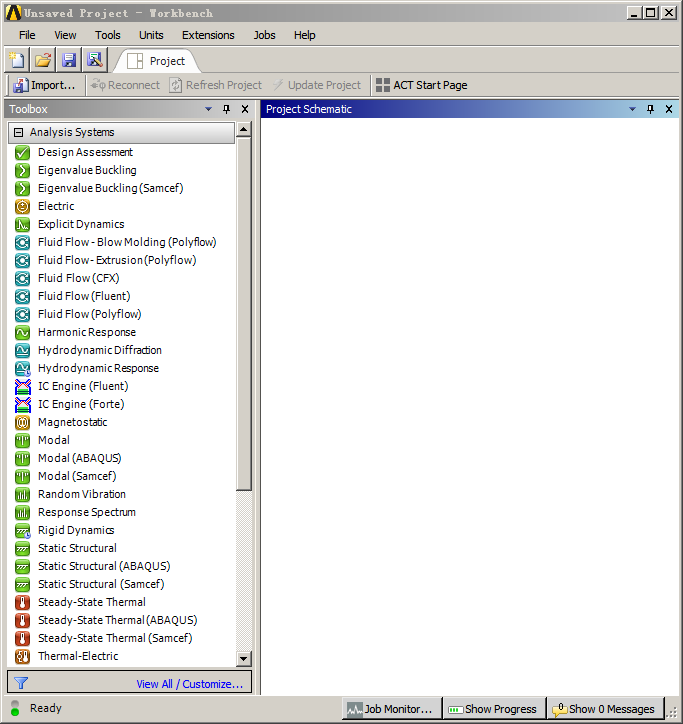
Task: Click the Thermal-Electric icon
Action: point(22,656)
